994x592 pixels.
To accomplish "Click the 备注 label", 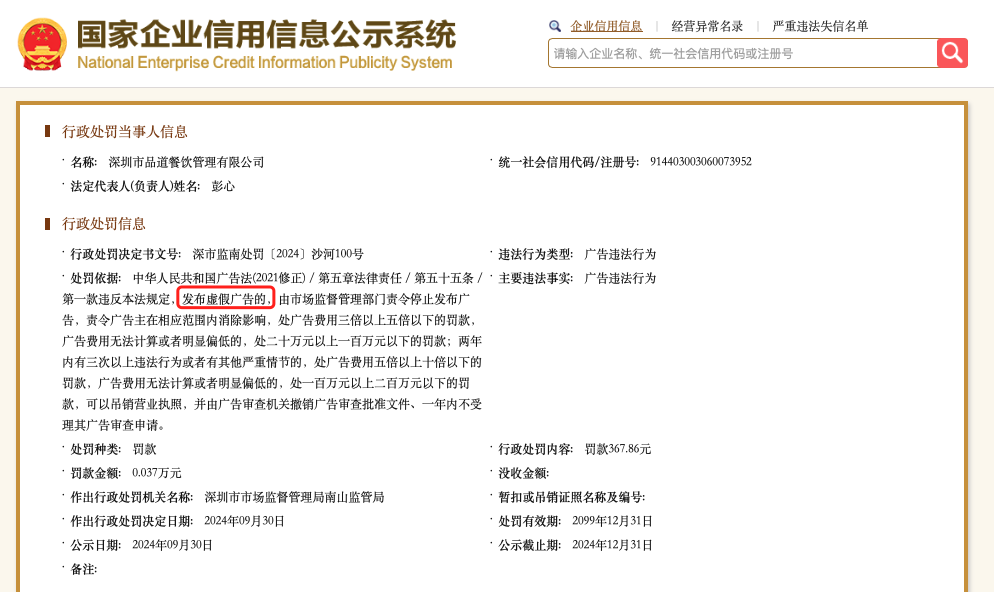I will pyautogui.click(x=84, y=569).
